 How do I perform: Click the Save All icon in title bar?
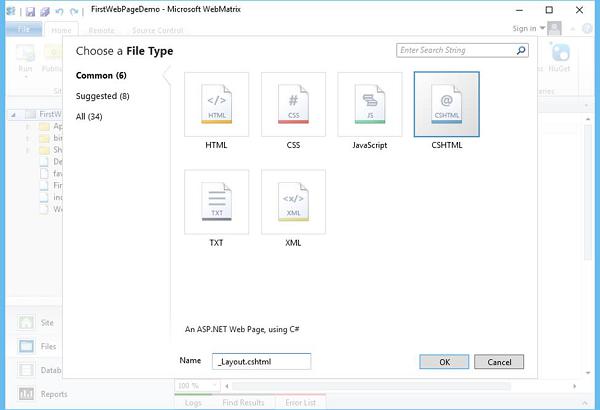pyautogui.click(x=45, y=11)
